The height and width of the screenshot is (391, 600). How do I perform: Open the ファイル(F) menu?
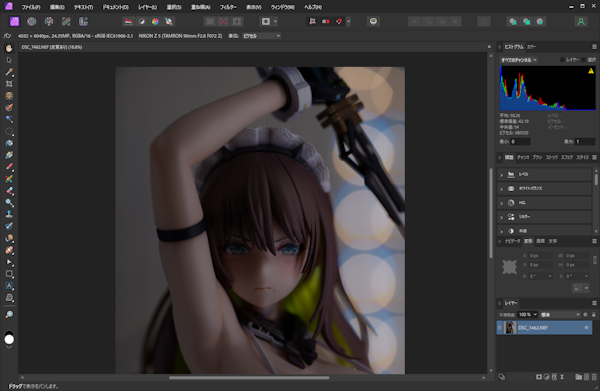[31, 7]
